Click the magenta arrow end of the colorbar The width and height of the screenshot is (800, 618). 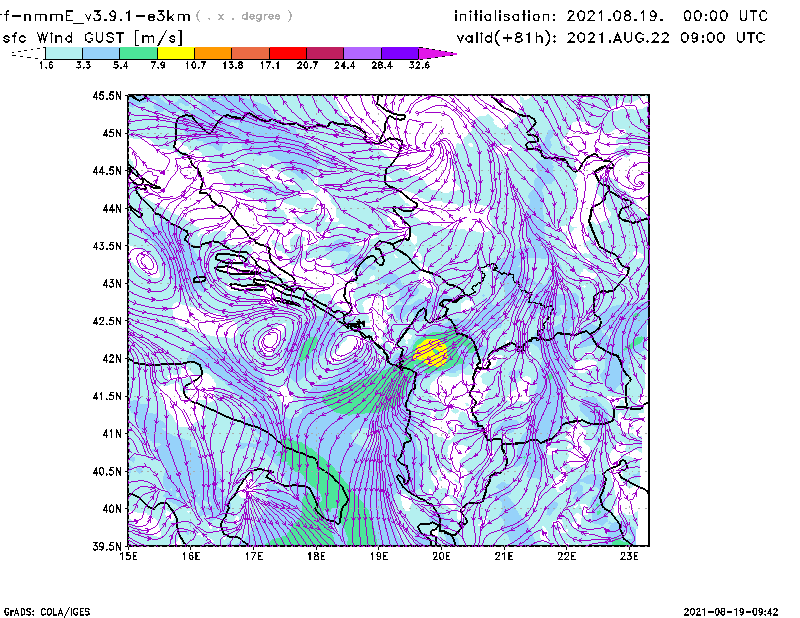[437, 53]
